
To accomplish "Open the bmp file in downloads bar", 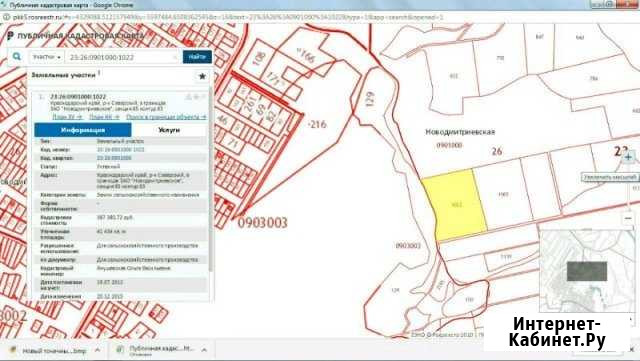I will pos(49,350).
